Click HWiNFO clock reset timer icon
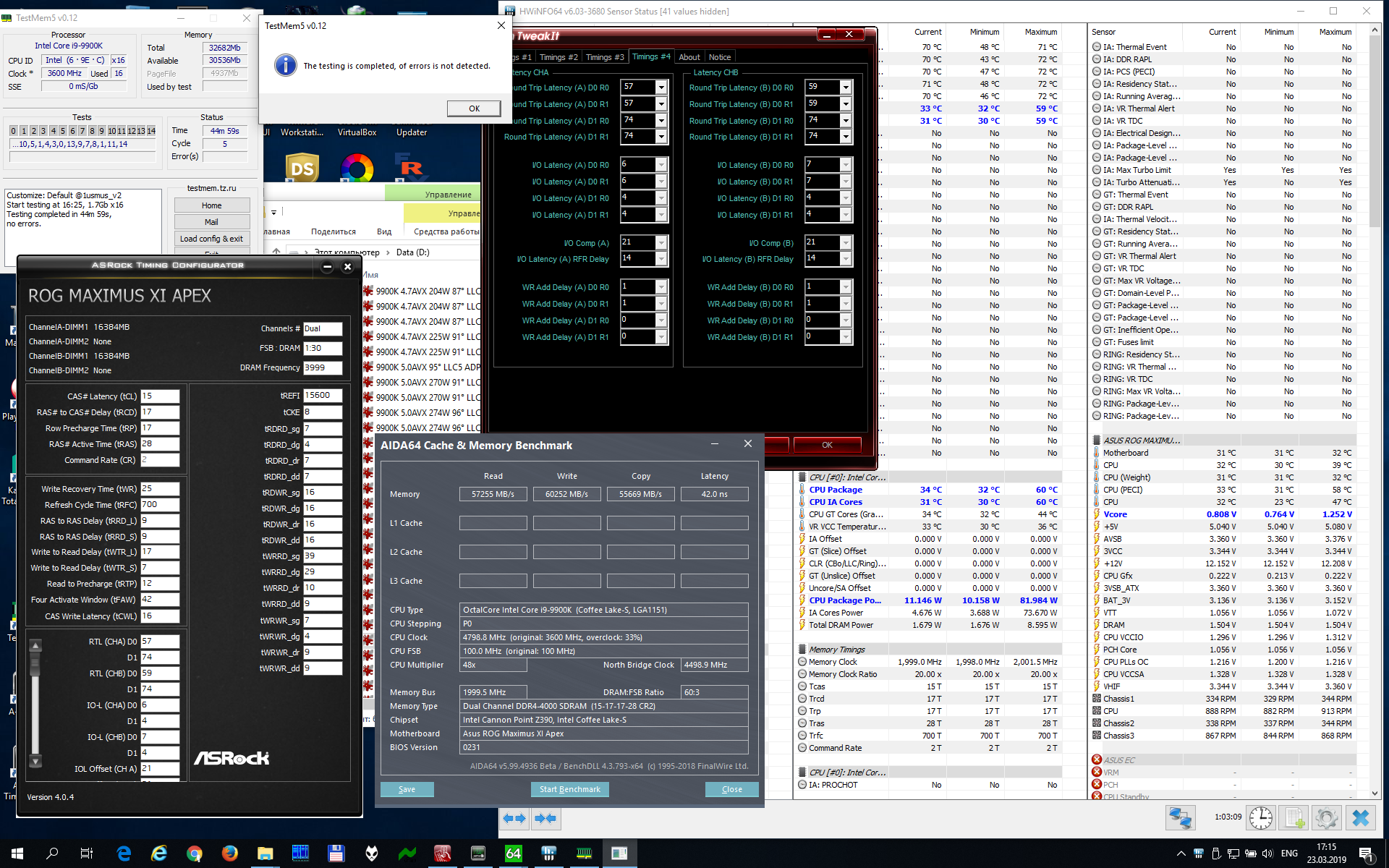 coord(1261,818)
